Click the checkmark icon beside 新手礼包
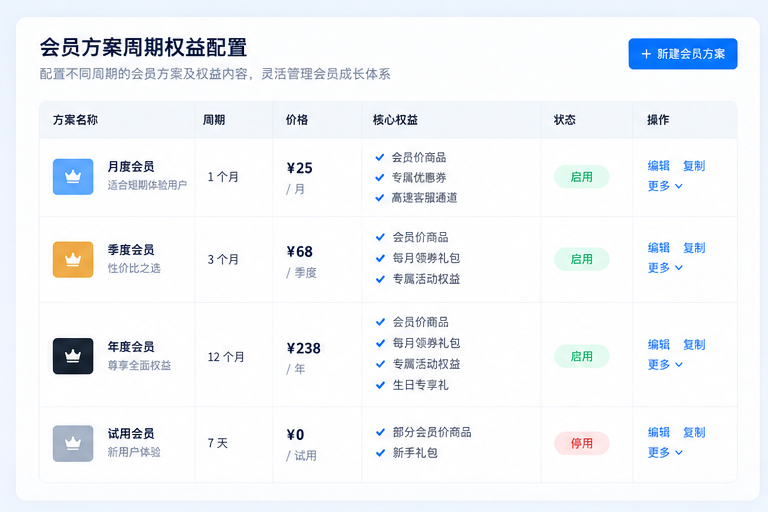This screenshot has width=768, height=512. (x=380, y=453)
